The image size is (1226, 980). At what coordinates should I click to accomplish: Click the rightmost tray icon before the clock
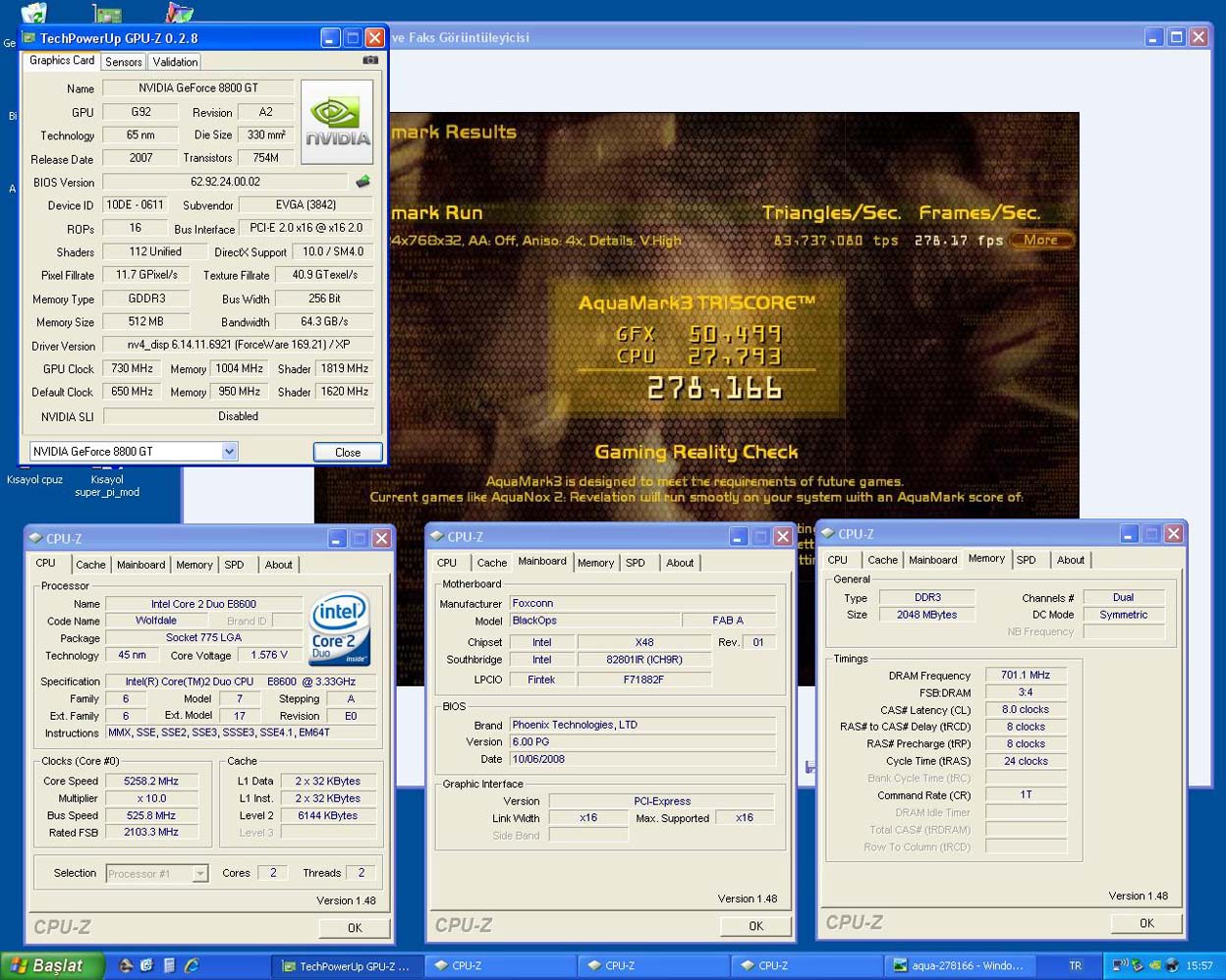(x=1172, y=966)
